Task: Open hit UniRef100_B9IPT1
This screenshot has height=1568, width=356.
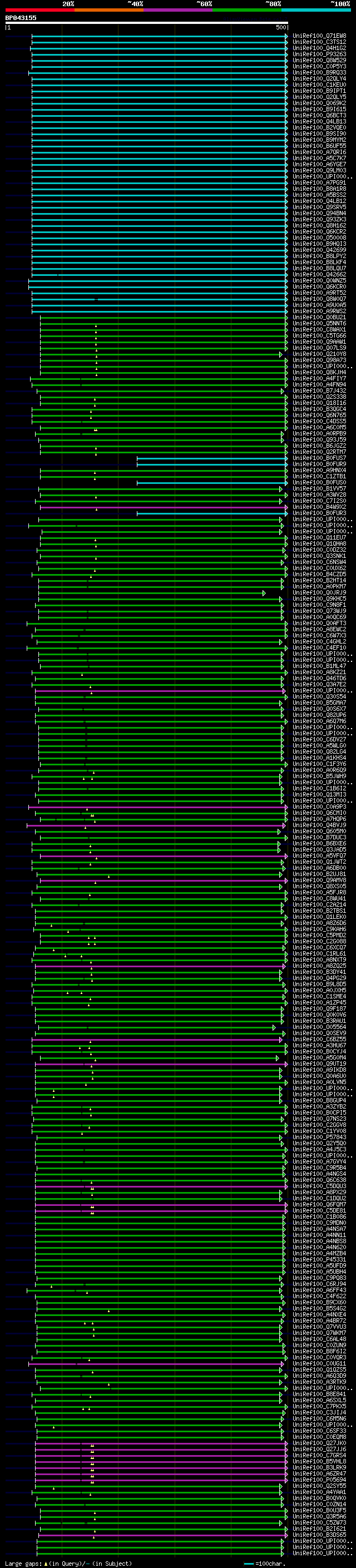Action: click(319, 91)
